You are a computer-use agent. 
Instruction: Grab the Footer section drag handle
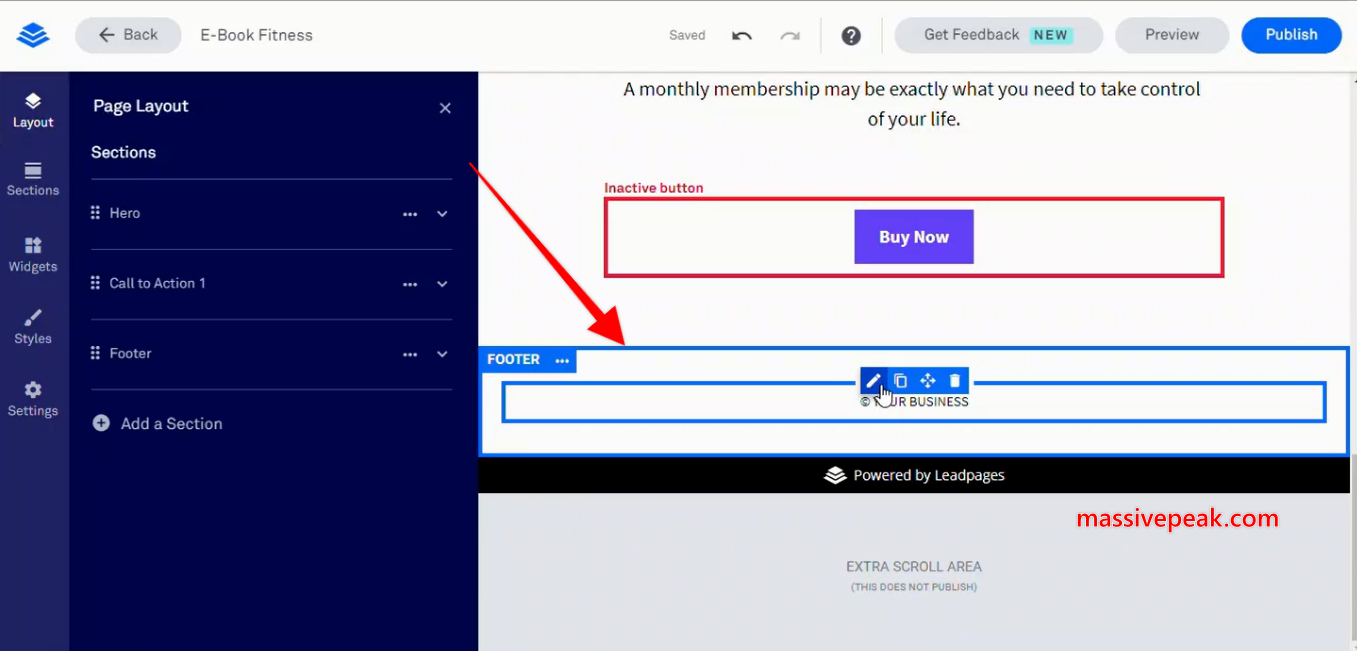(96, 353)
